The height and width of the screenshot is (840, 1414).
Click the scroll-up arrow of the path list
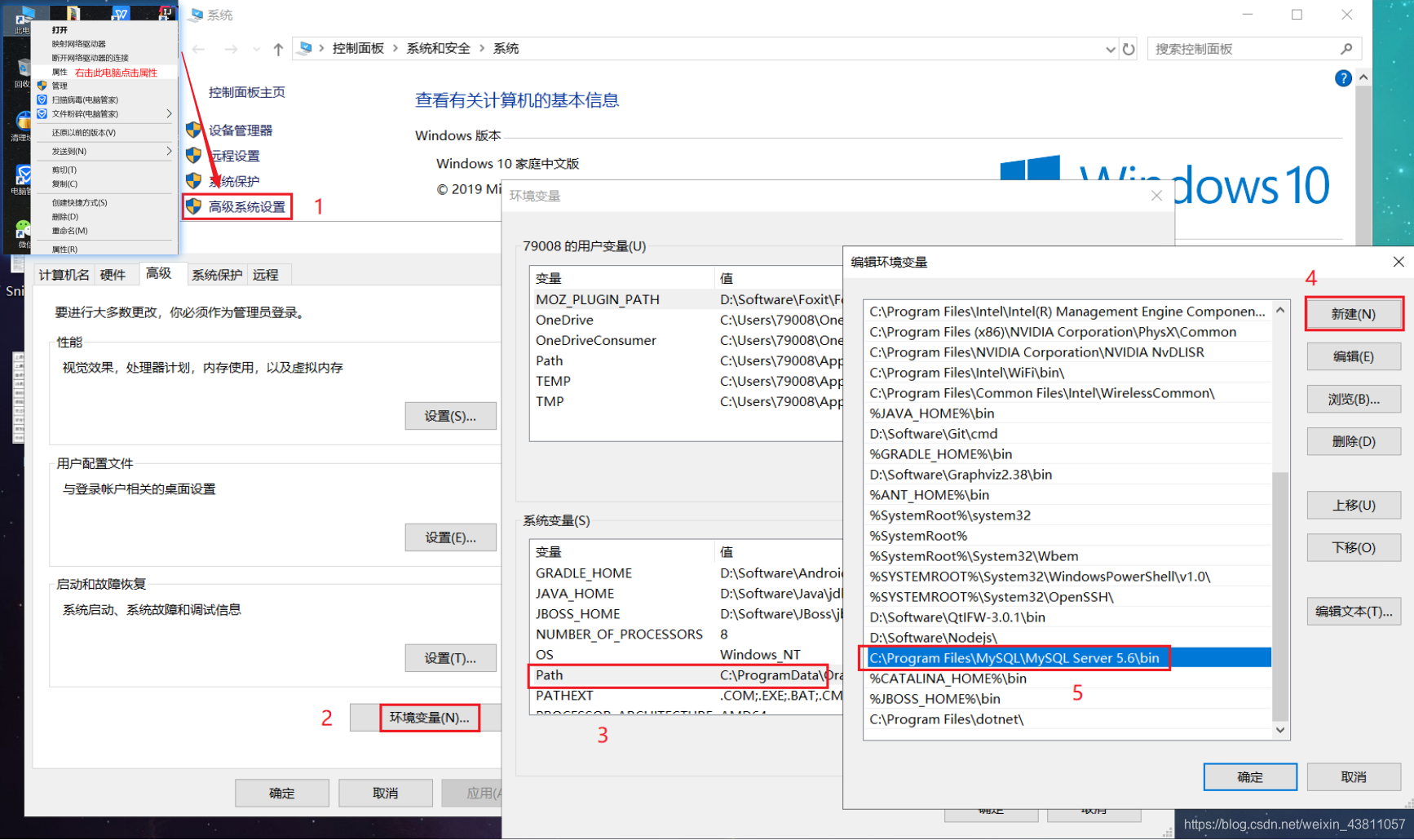pyautogui.click(x=1280, y=310)
